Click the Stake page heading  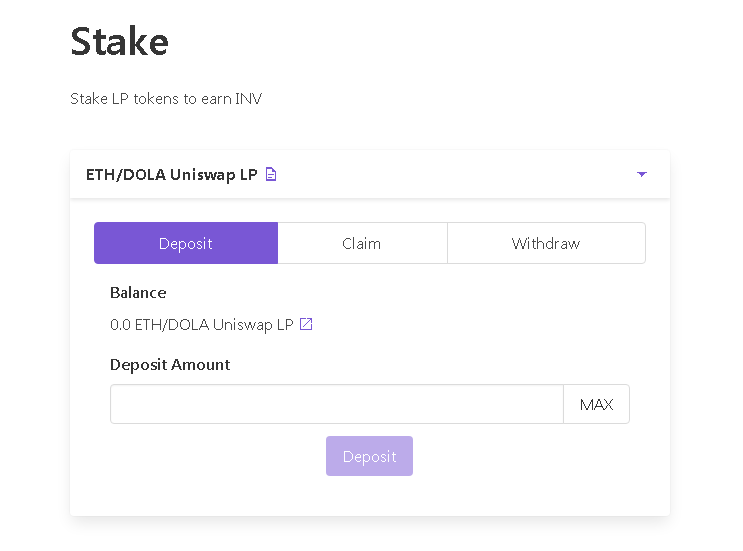click(119, 42)
